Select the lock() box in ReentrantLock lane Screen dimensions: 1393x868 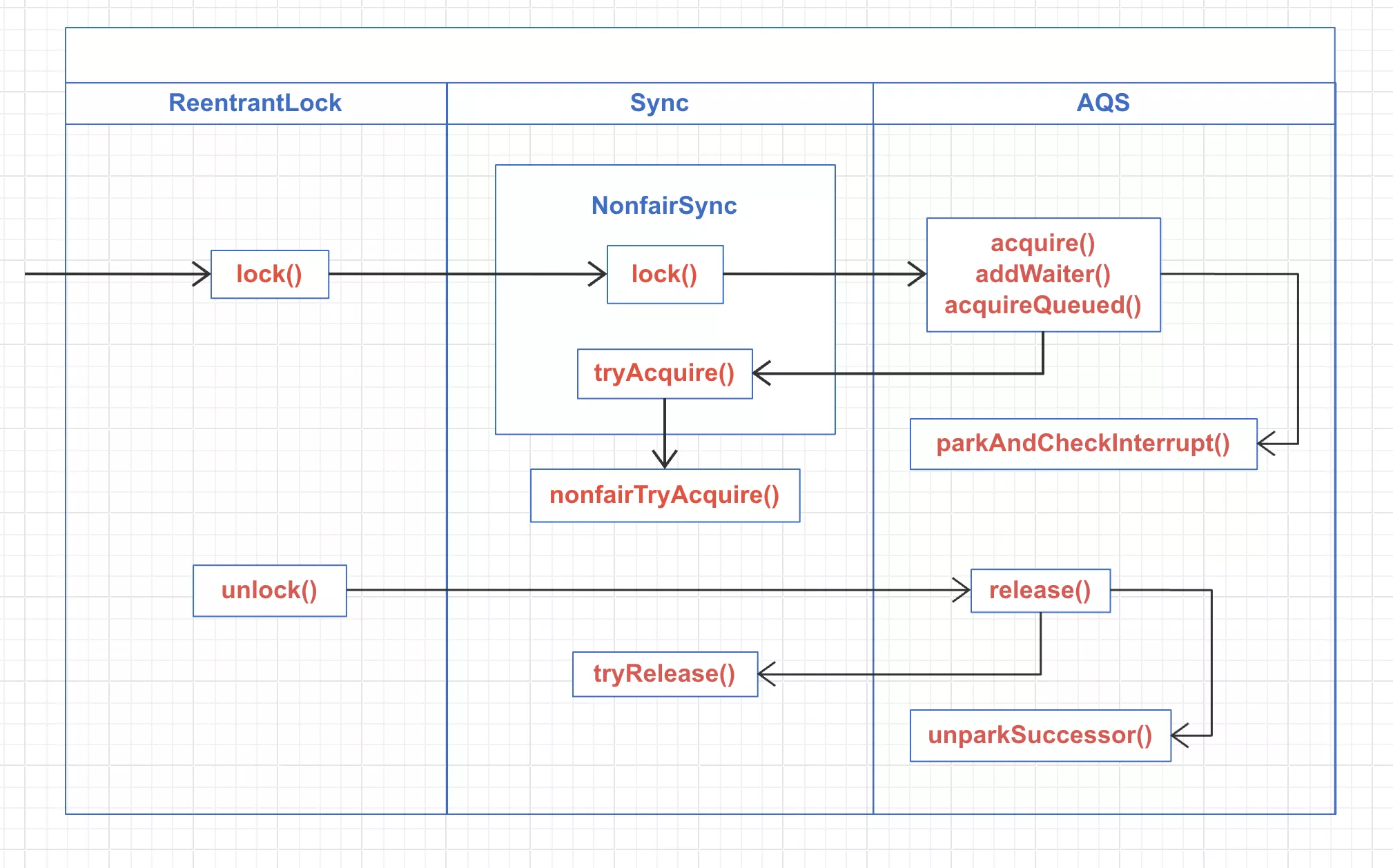tap(270, 274)
